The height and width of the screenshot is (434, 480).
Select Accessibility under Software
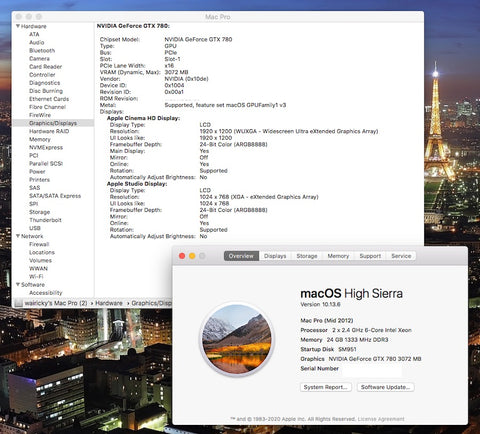tap(46, 293)
